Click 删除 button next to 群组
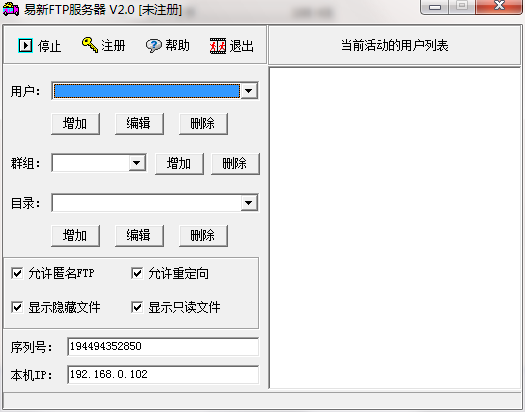This screenshot has height=412, width=525. (x=235, y=164)
